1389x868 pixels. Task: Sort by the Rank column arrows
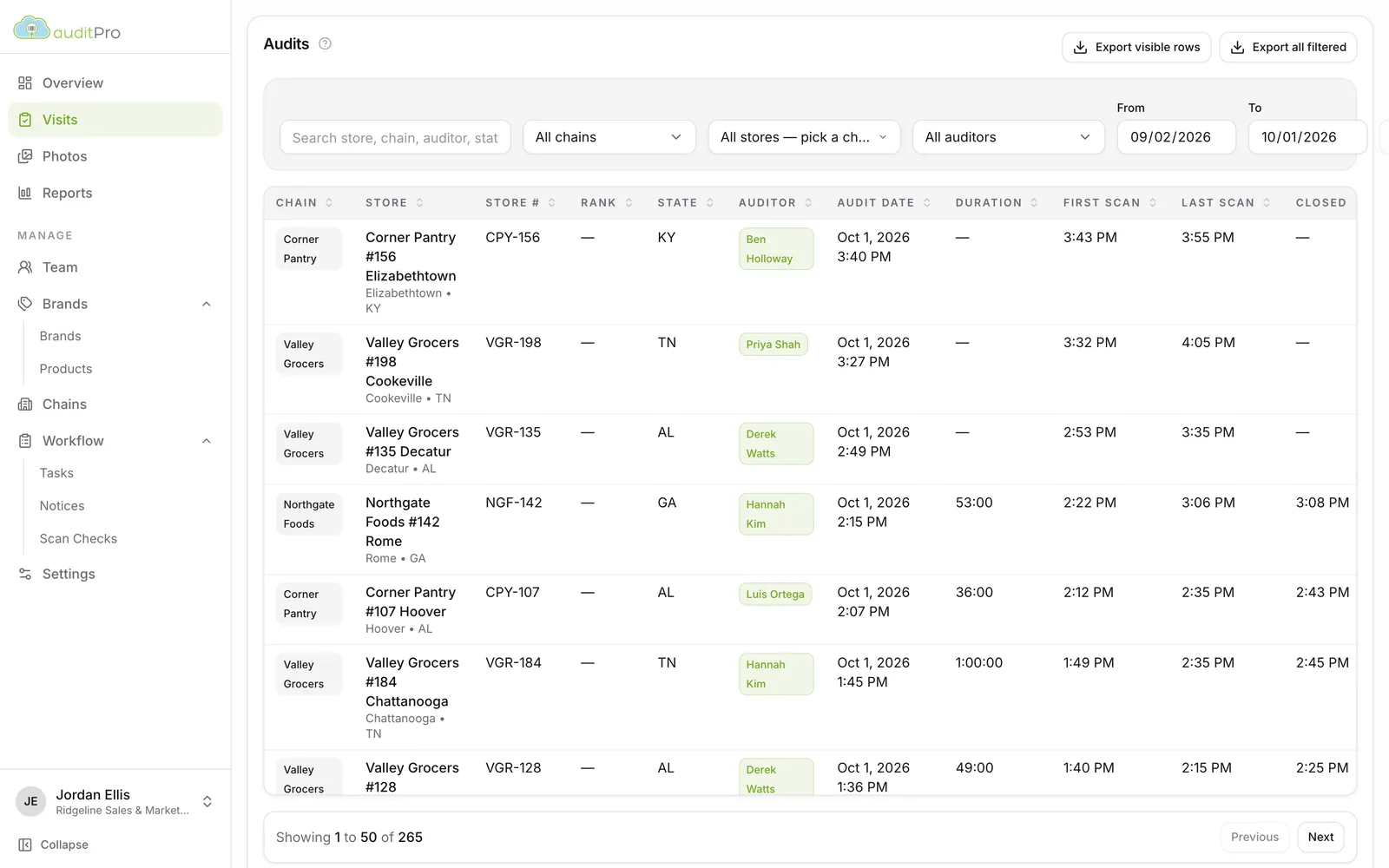[629, 202]
